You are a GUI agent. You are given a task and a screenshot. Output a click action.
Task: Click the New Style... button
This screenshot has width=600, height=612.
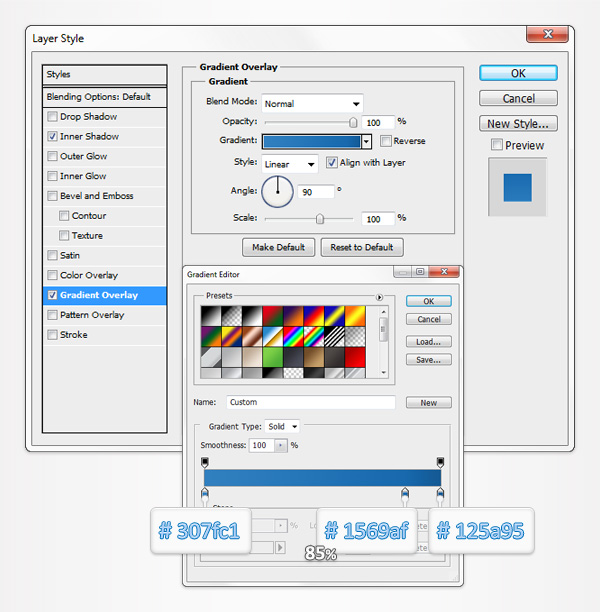tap(518, 124)
